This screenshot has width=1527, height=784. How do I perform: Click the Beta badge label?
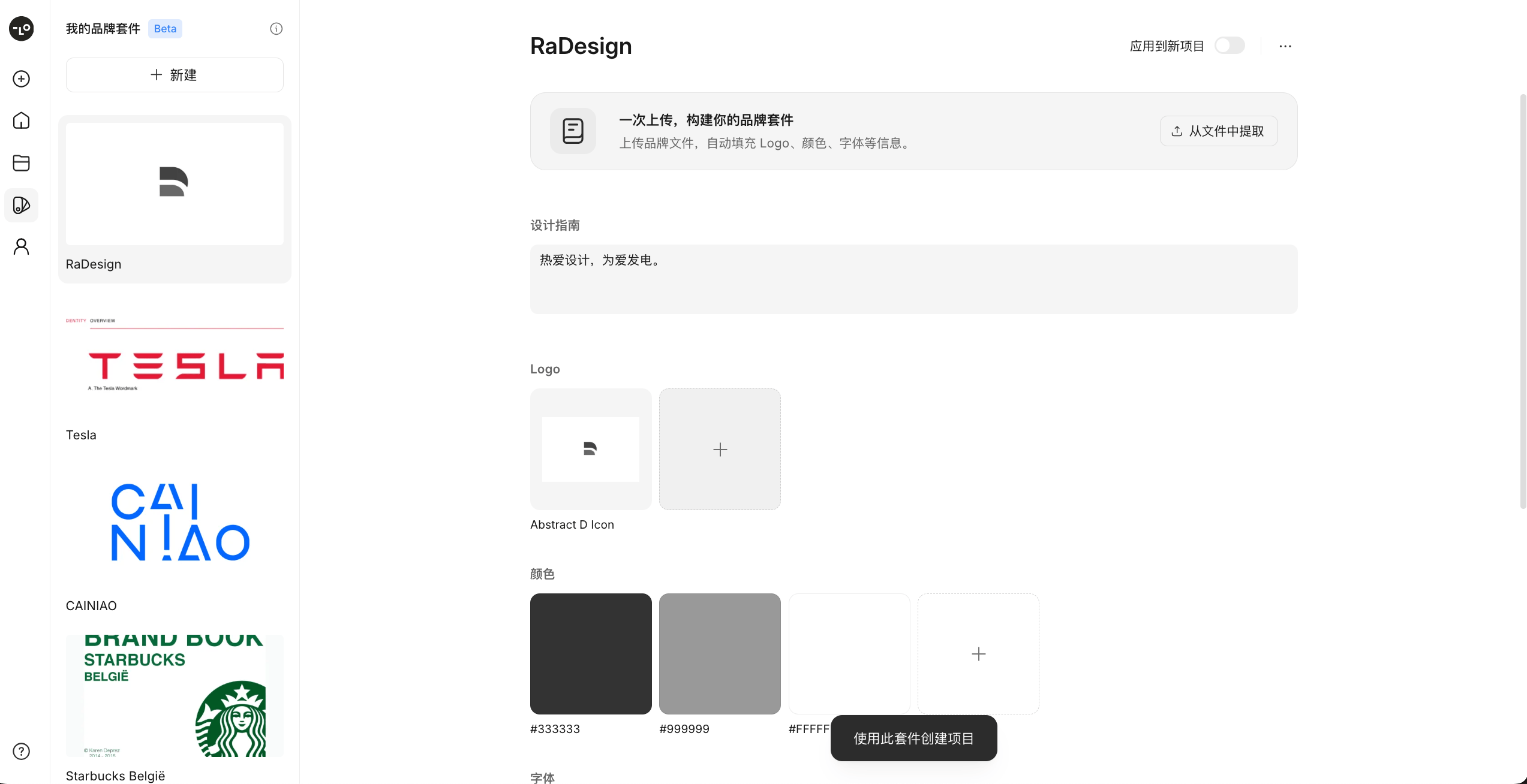pyautogui.click(x=165, y=29)
